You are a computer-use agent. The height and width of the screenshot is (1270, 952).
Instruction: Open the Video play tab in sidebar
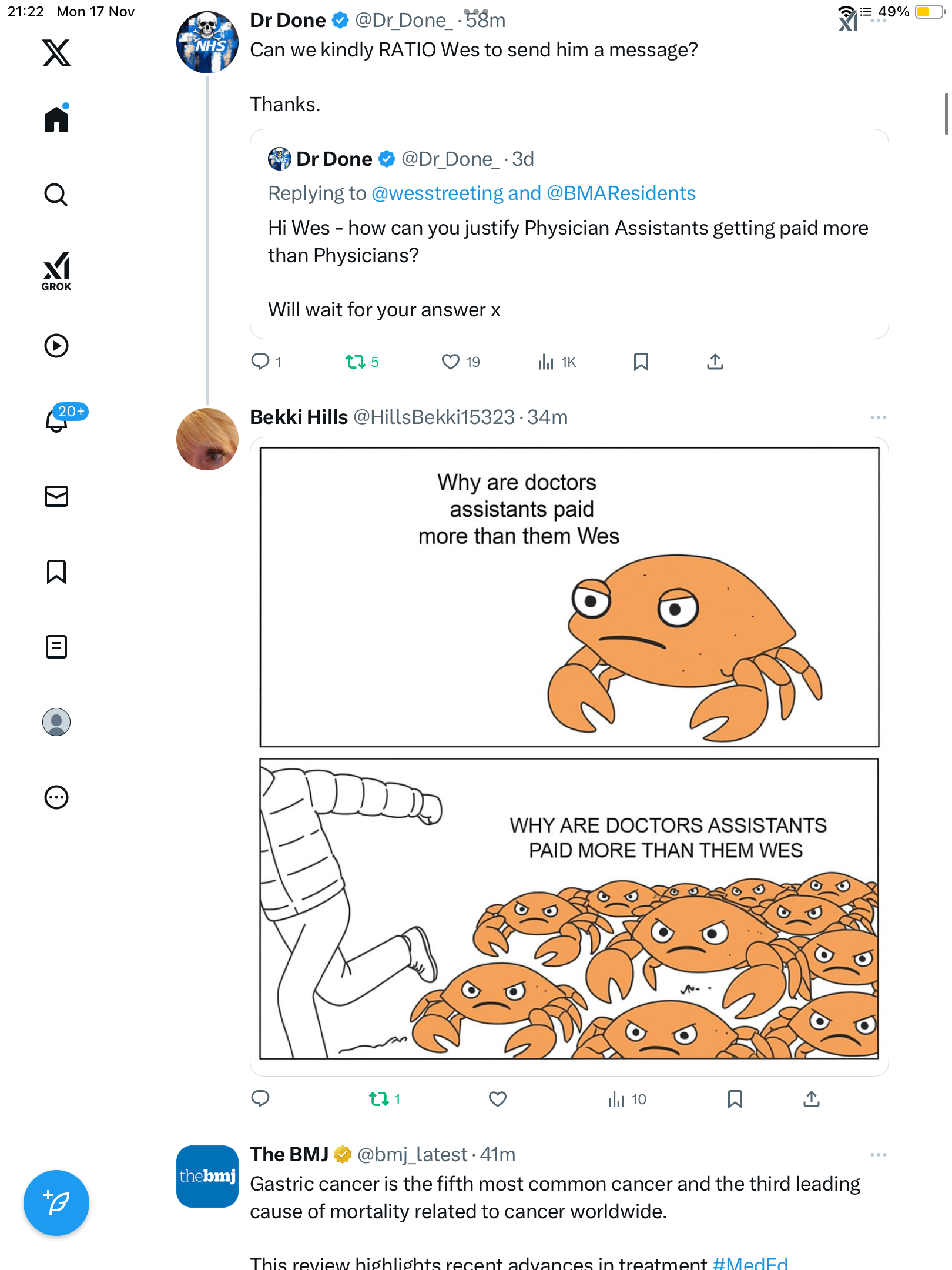pos(56,346)
